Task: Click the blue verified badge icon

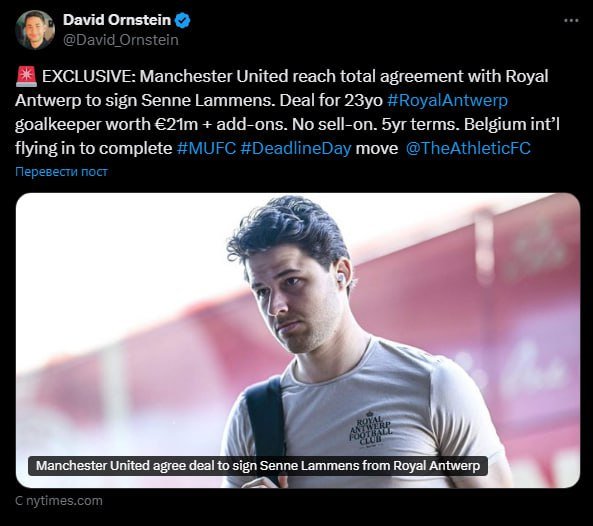Action: [182, 20]
